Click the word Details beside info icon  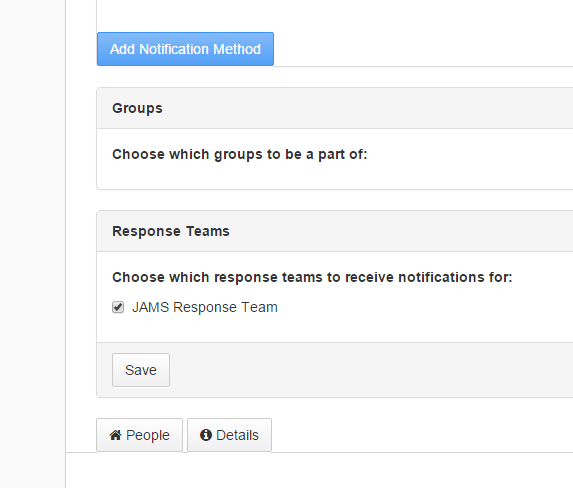click(238, 435)
